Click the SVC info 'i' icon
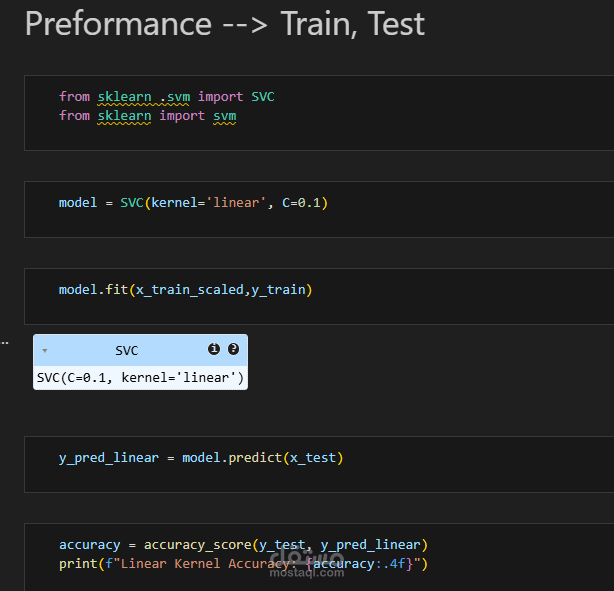 [x=213, y=349]
